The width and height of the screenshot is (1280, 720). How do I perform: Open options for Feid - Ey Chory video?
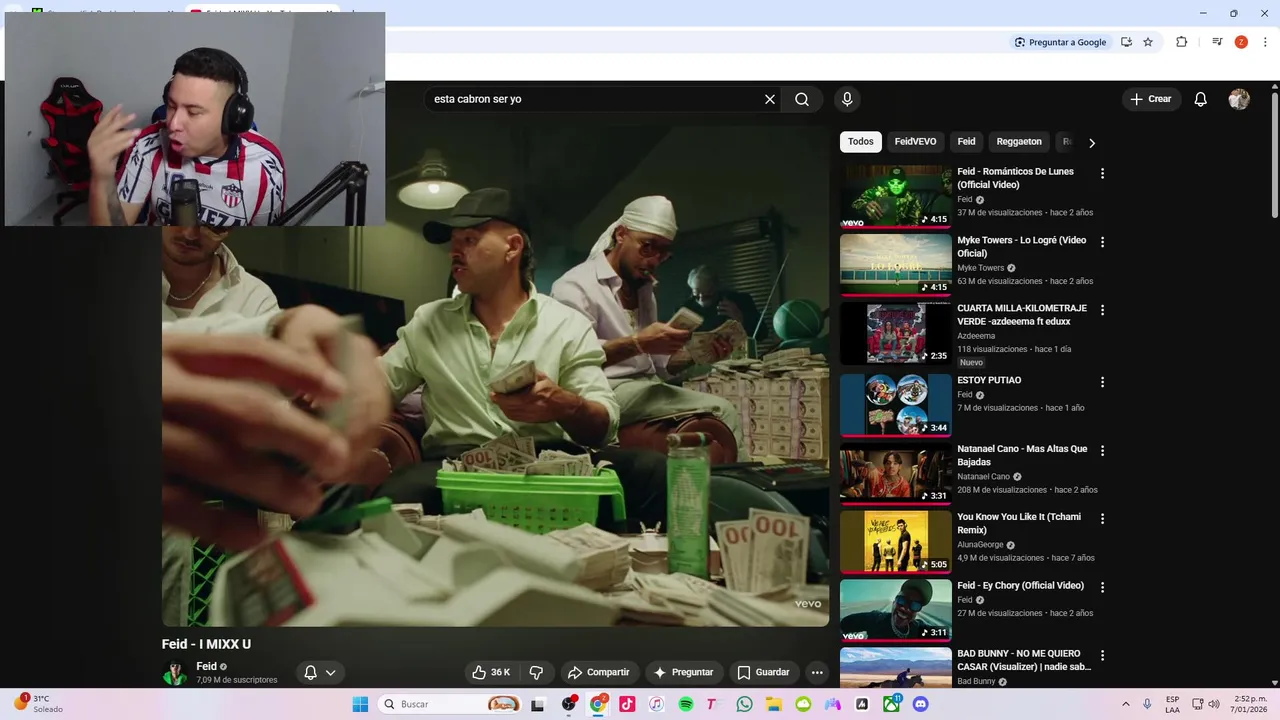pos(1103,587)
